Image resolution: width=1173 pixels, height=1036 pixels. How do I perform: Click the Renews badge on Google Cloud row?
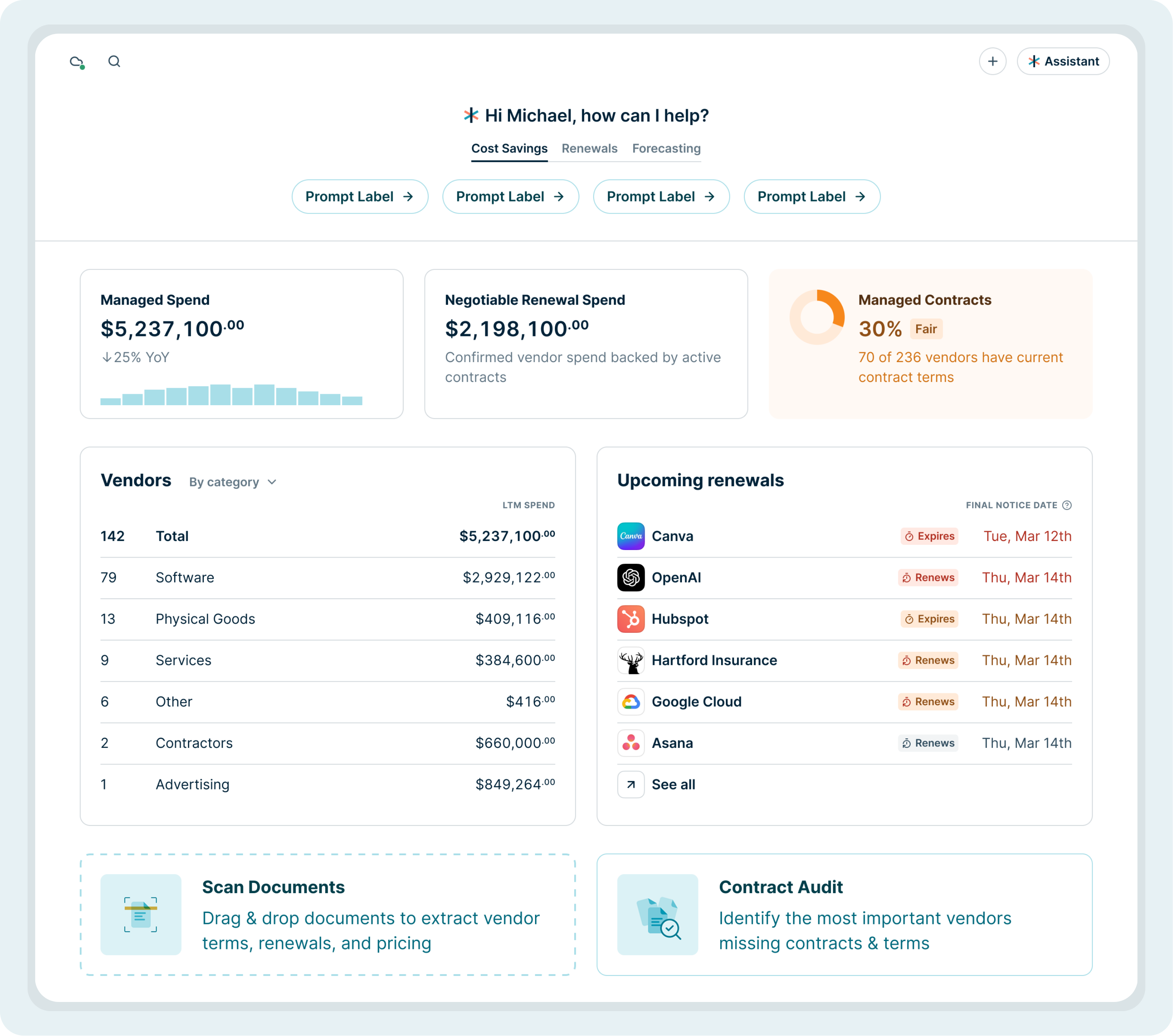[x=928, y=701]
